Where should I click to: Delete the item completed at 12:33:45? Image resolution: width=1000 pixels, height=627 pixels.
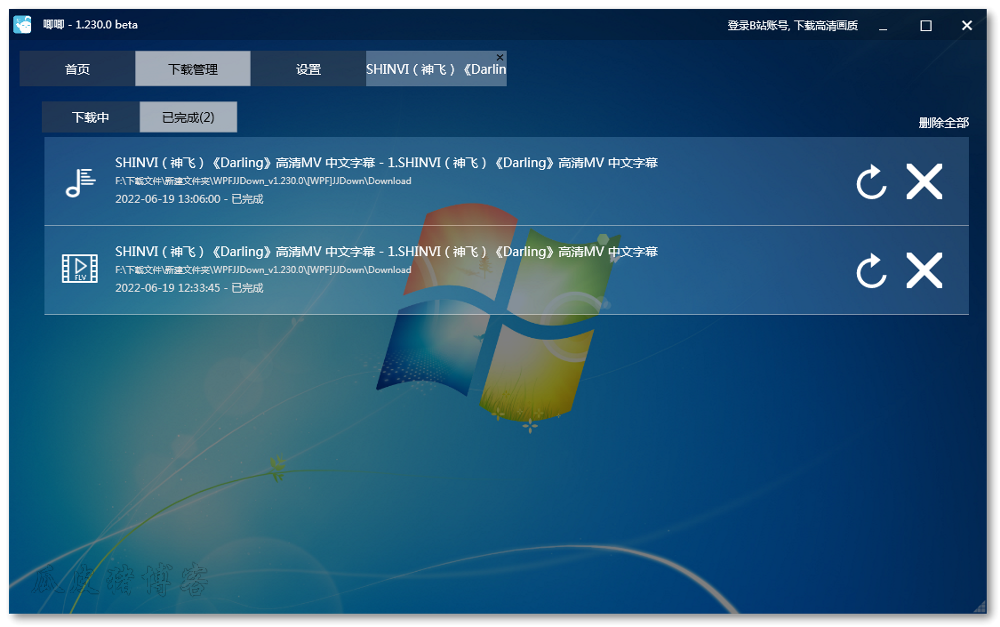tap(924, 270)
